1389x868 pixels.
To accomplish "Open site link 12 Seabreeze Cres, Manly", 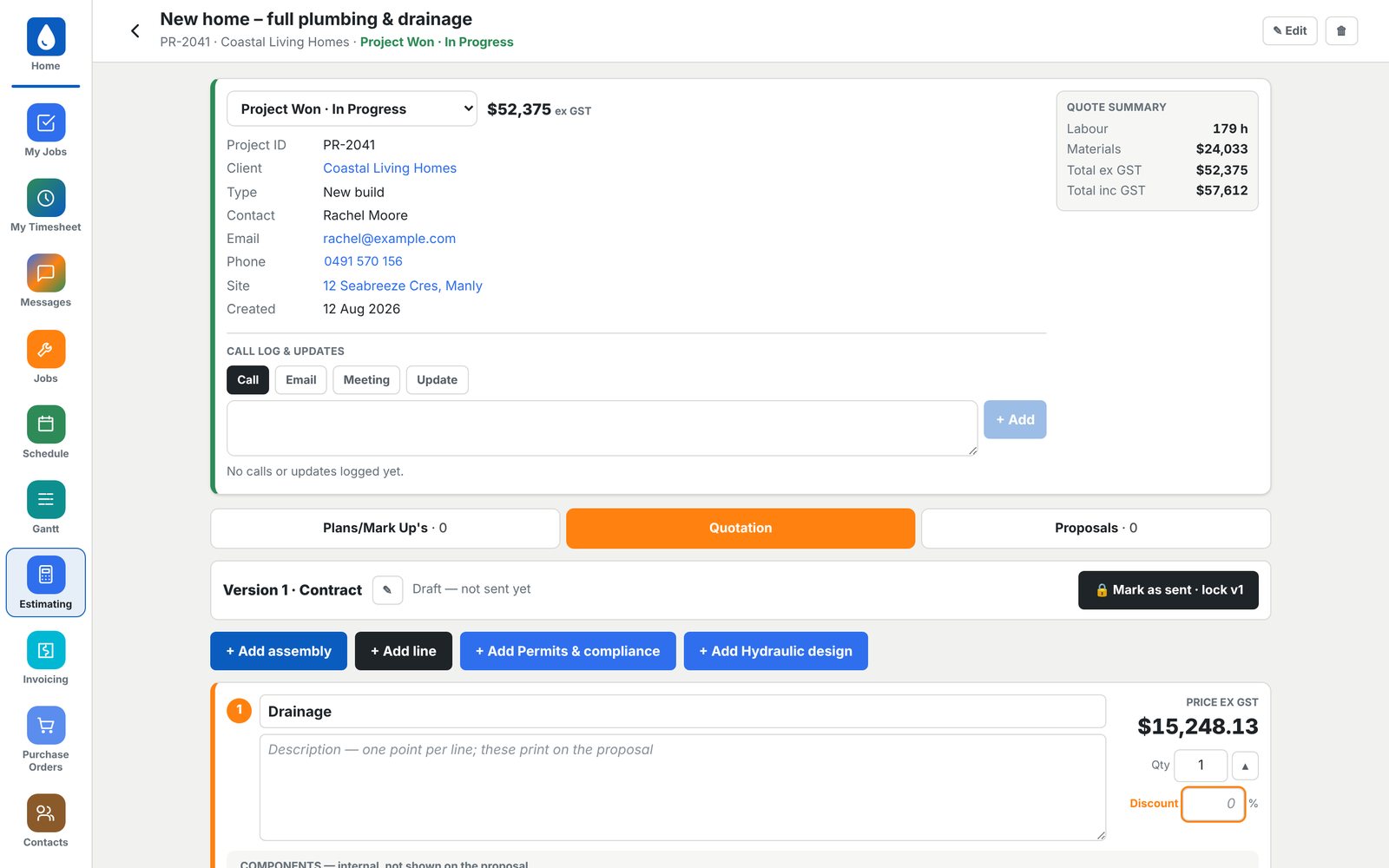I will pyautogui.click(x=403, y=286).
